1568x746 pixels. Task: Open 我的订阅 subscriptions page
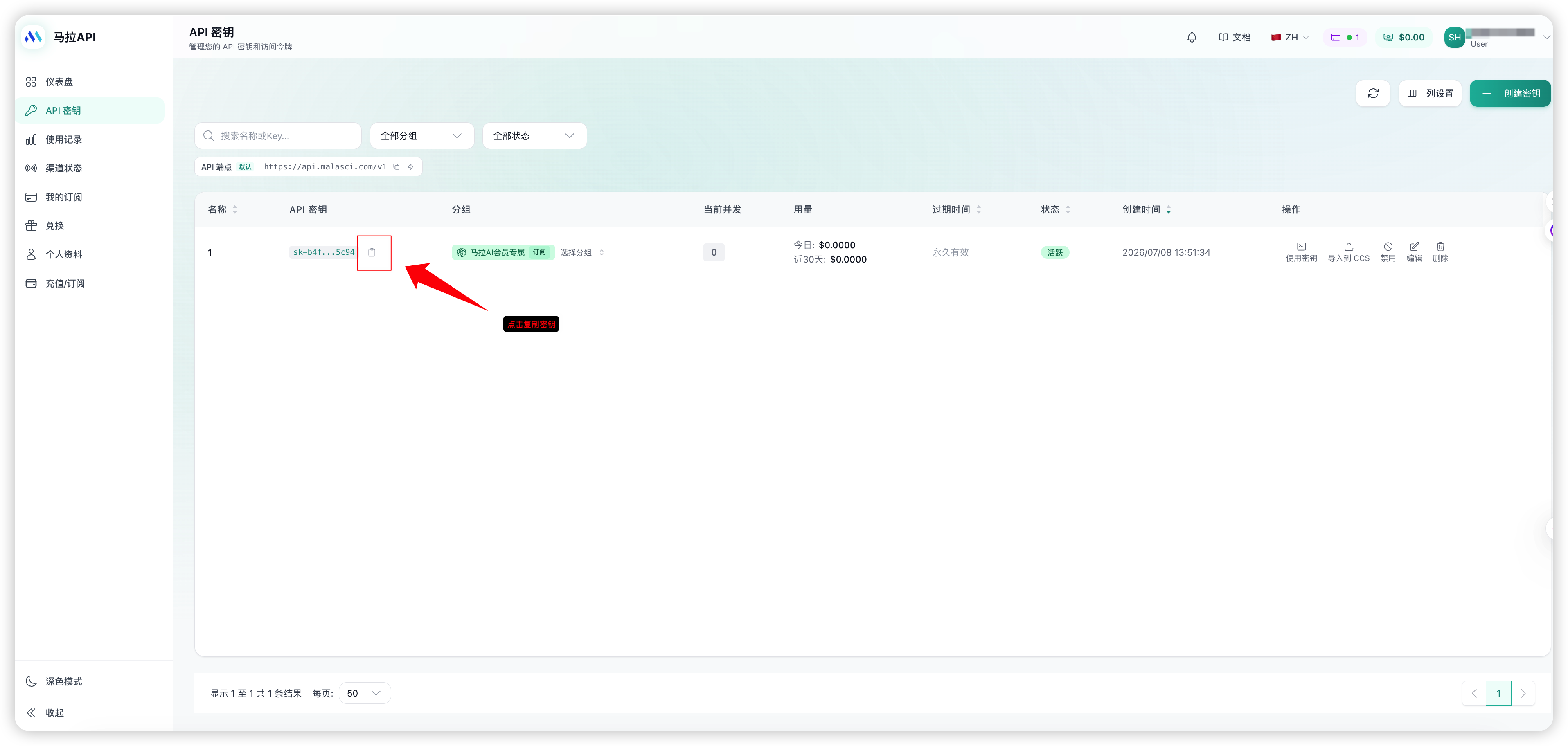90,197
